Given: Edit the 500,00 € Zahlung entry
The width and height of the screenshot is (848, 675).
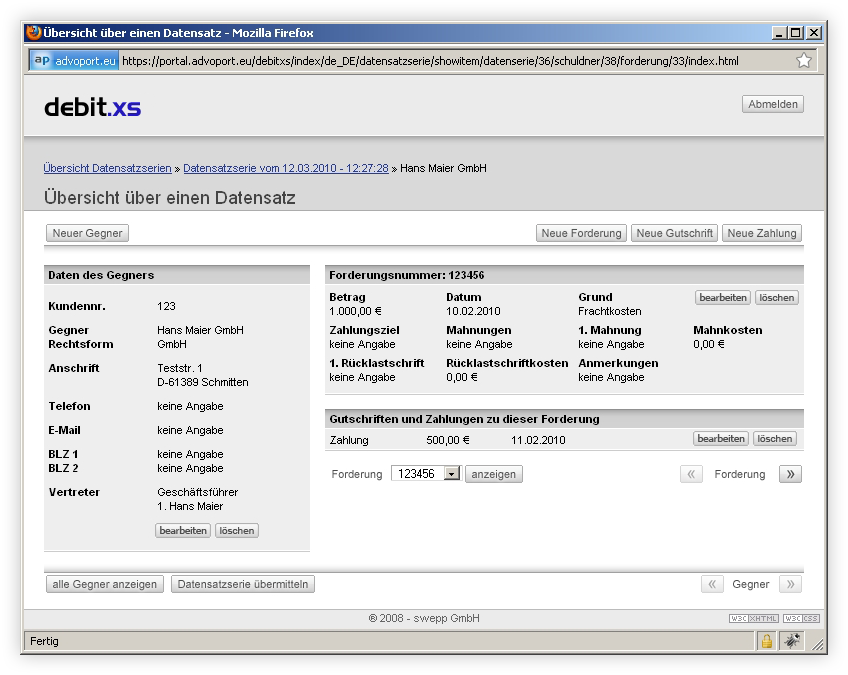Looking at the screenshot, I should pyautogui.click(x=721, y=439).
